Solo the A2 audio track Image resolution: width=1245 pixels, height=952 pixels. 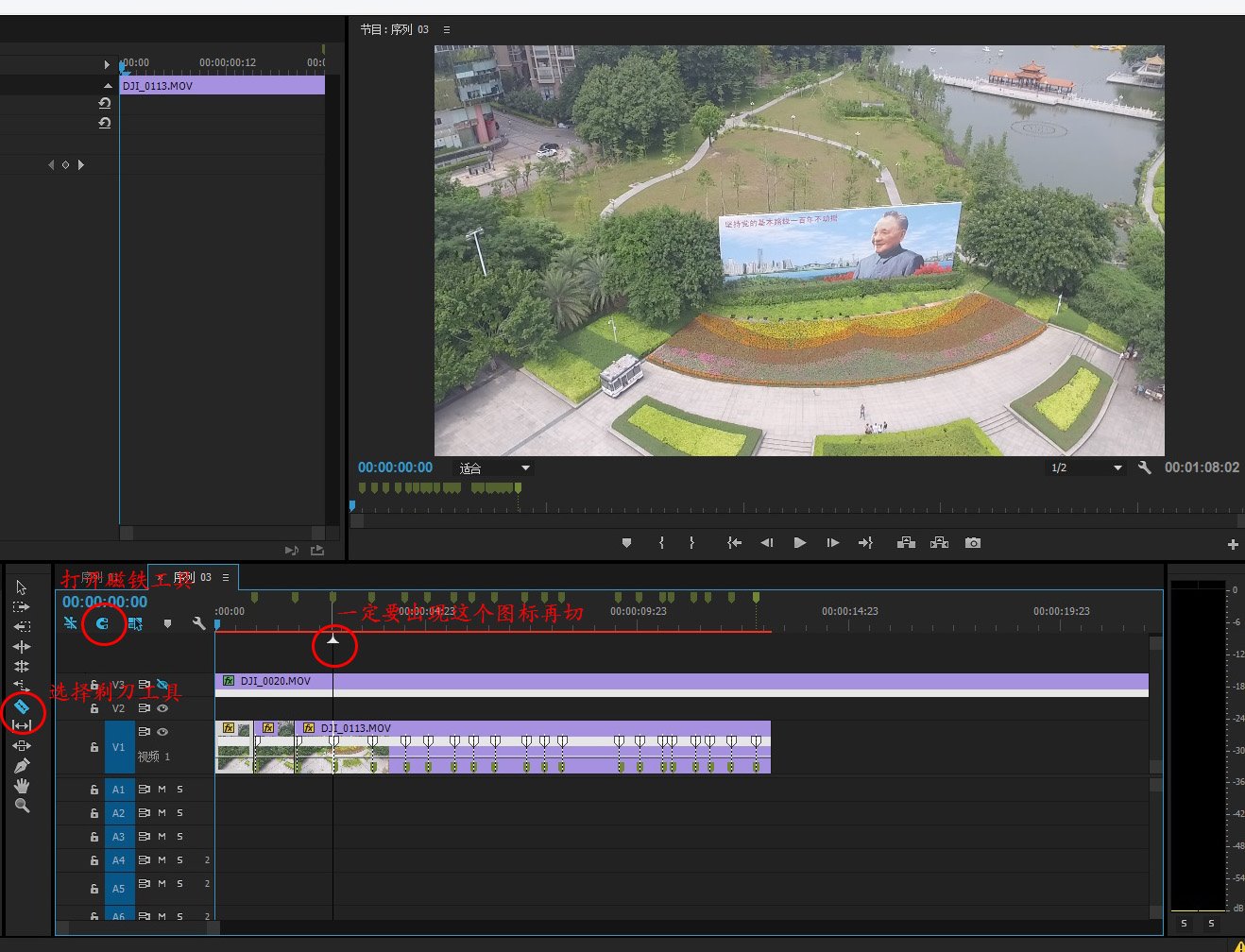[x=179, y=813]
